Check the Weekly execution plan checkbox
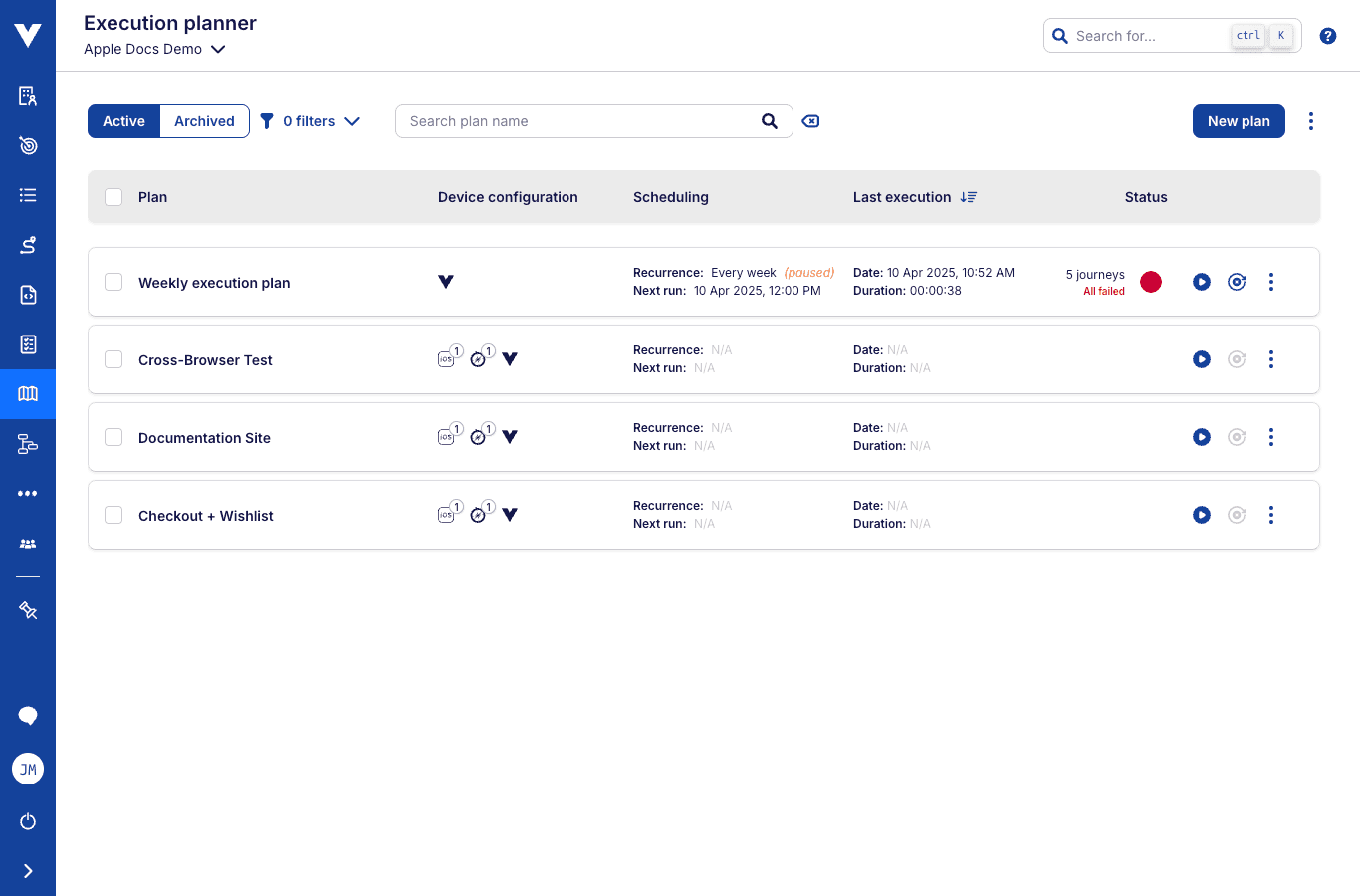Screen dimensions: 1360x896 tap(113, 282)
